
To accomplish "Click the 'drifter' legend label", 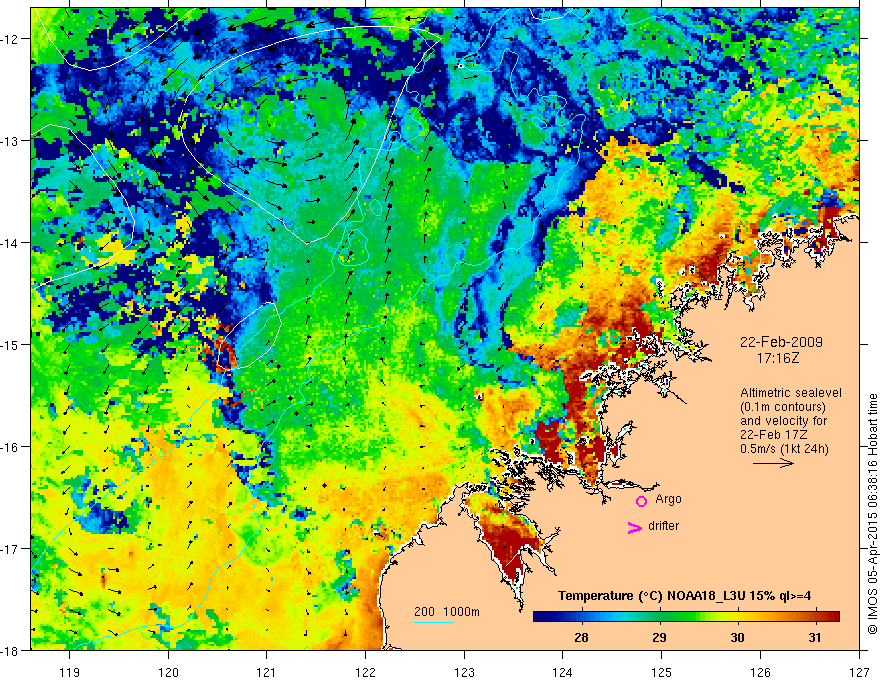I will click(x=663, y=526).
